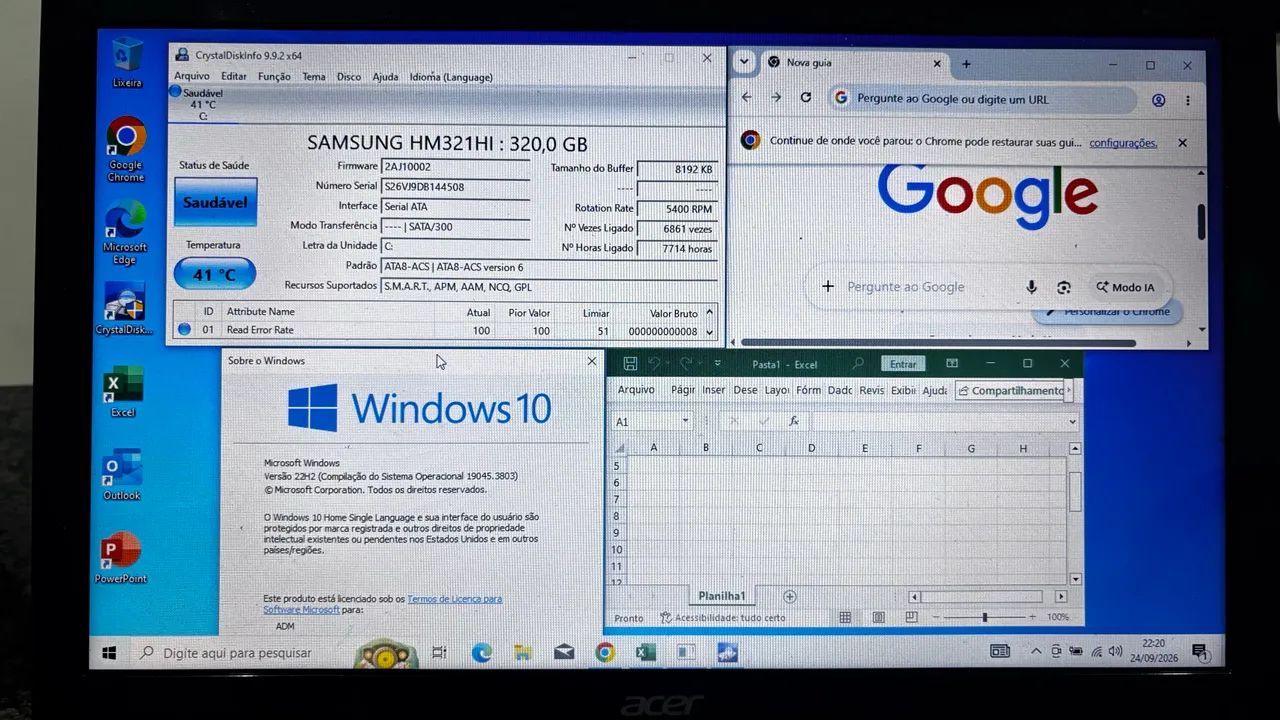Switch Excel to Normal view
1280x720 pixels.
[845, 618]
